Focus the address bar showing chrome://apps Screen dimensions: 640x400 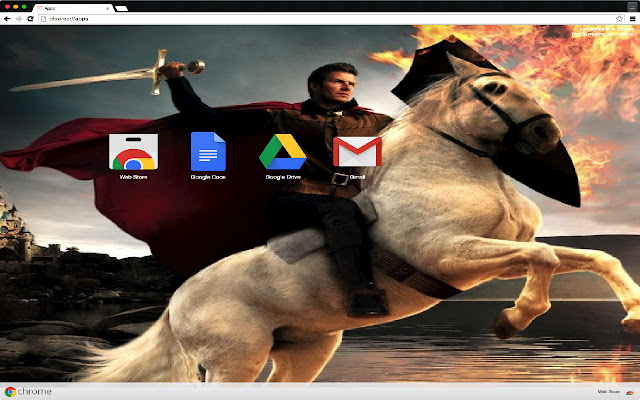coord(331,19)
